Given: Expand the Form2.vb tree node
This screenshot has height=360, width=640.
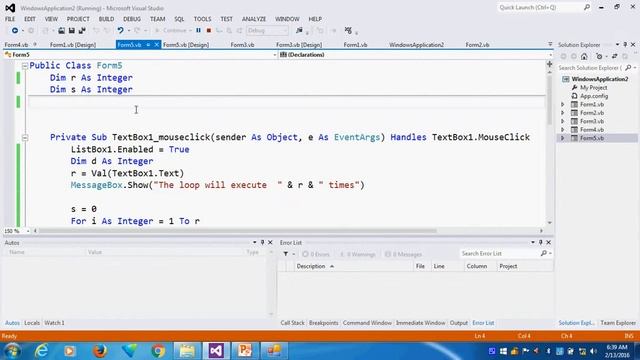Looking at the screenshot, I should (x=563, y=113).
